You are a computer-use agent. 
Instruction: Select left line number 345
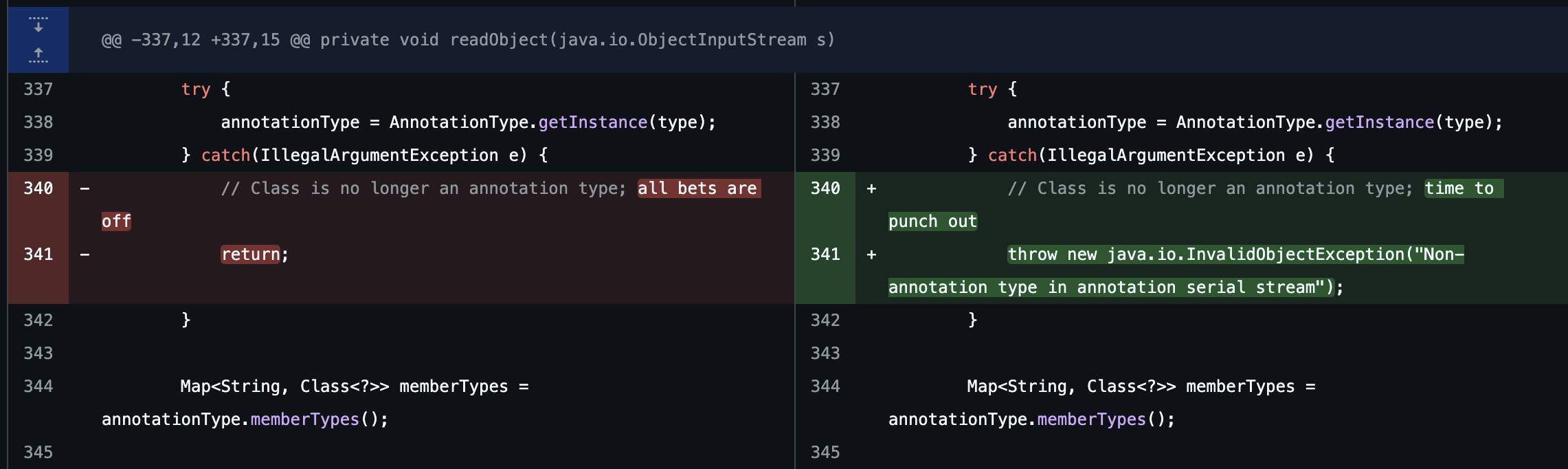point(38,452)
